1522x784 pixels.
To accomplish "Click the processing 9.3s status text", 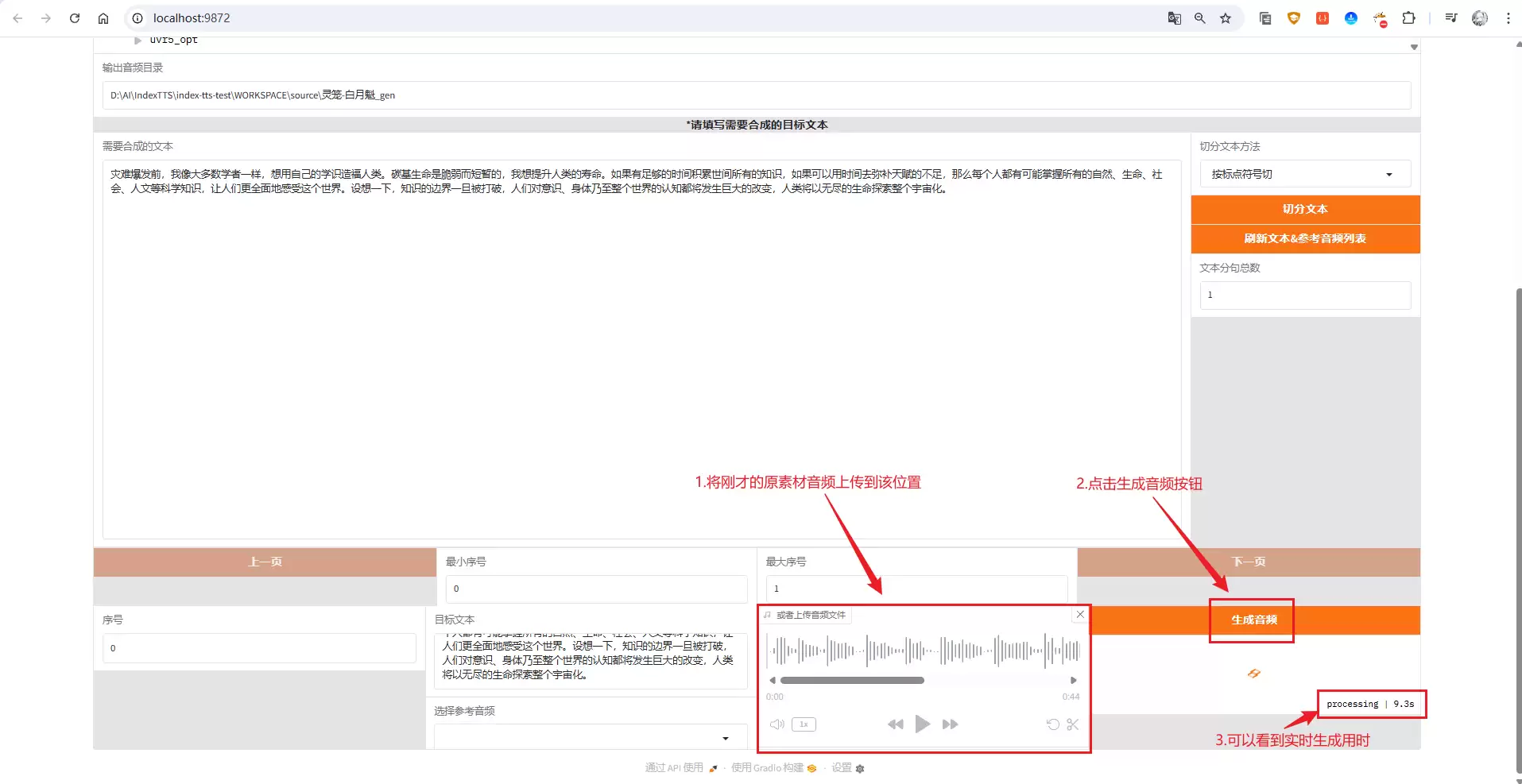I will coord(1370,704).
